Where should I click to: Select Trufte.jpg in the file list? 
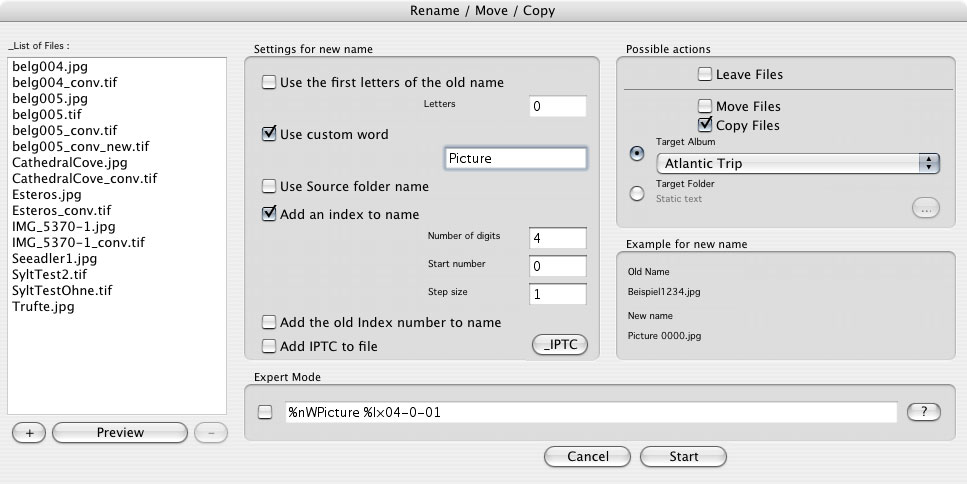[x=43, y=306]
